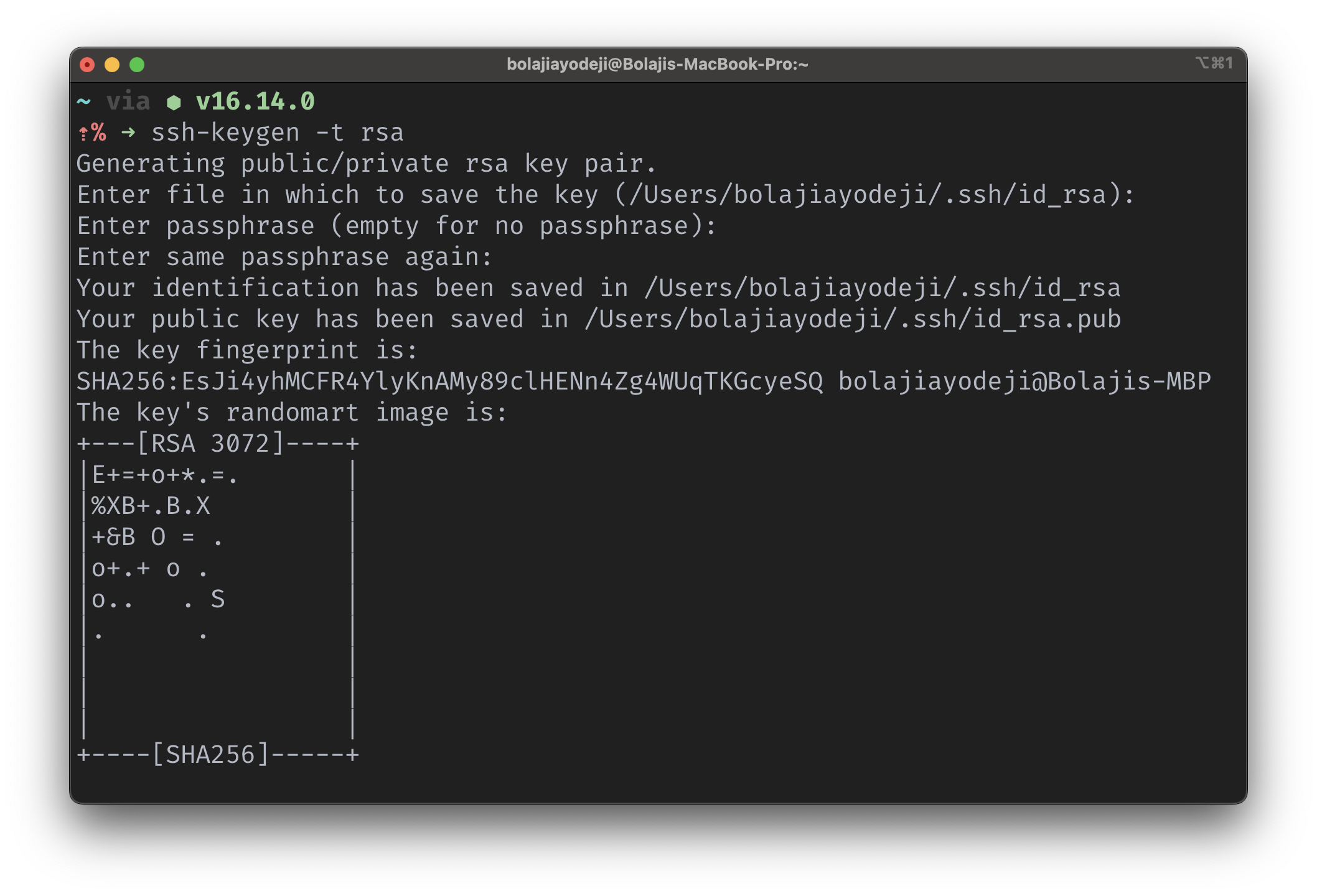This screenshot has height=896, width=1317.
Task: Click the "Generating public/private rsa key pair" line
Action: pos(367,164)
